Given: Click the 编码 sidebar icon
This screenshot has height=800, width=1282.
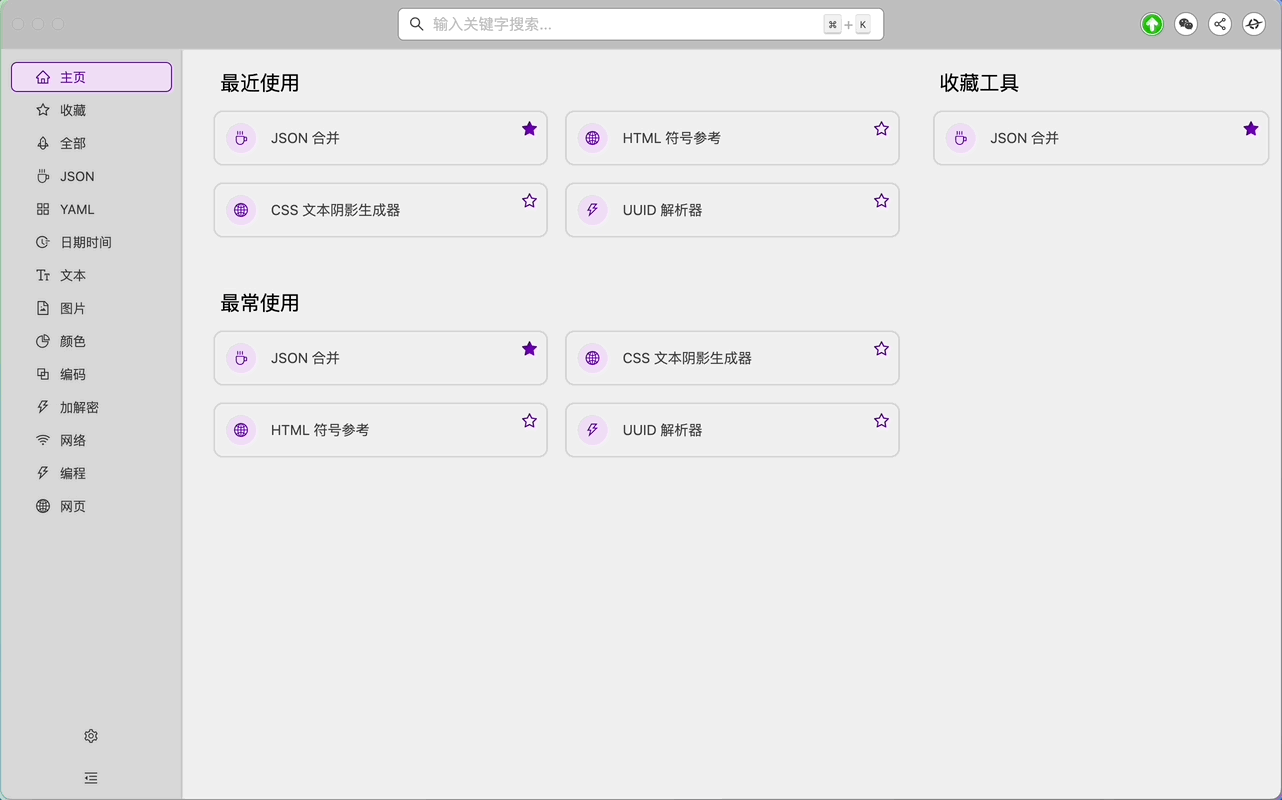Looking at the screenshot, I should tap(43, 374).
